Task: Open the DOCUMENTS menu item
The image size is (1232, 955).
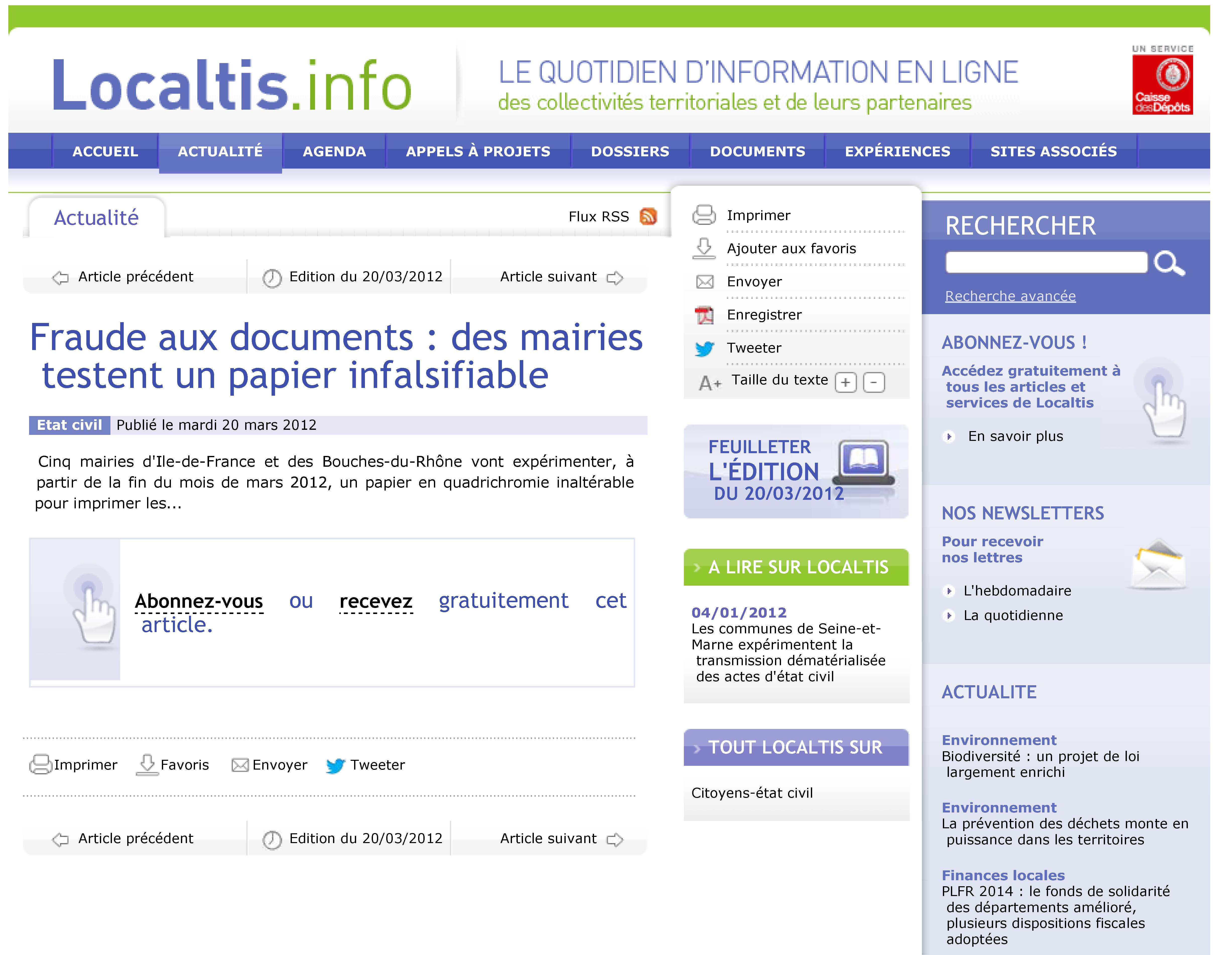Action: 758,151
